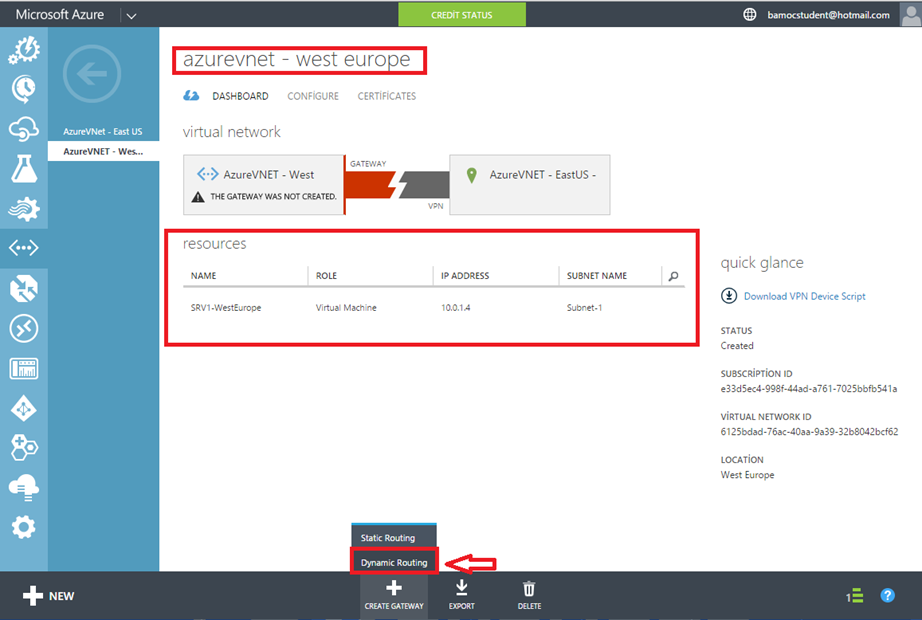Click the virtual network ID value 6125bdad-76ac…
Viewport: 922px width, 620px height.
pos(810,431)
